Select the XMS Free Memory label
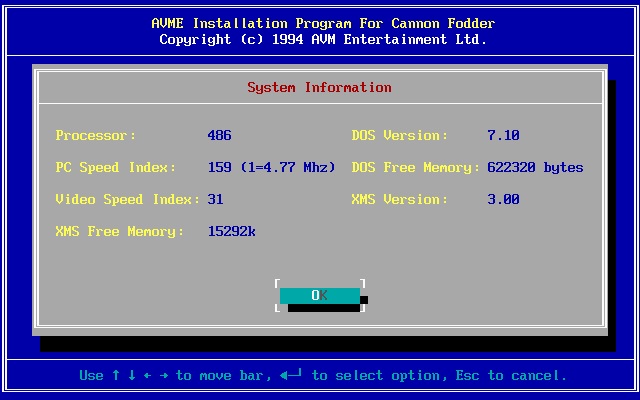The height and width of the screenshot is (400, 640). [x=120, y=231]
